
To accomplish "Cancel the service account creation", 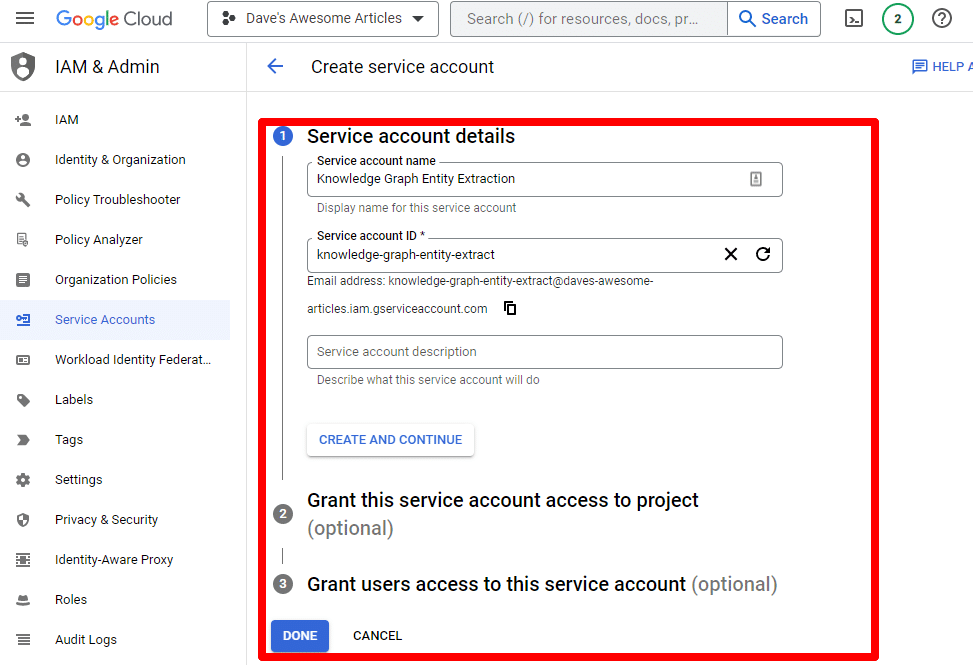I will tap(377, 635).
